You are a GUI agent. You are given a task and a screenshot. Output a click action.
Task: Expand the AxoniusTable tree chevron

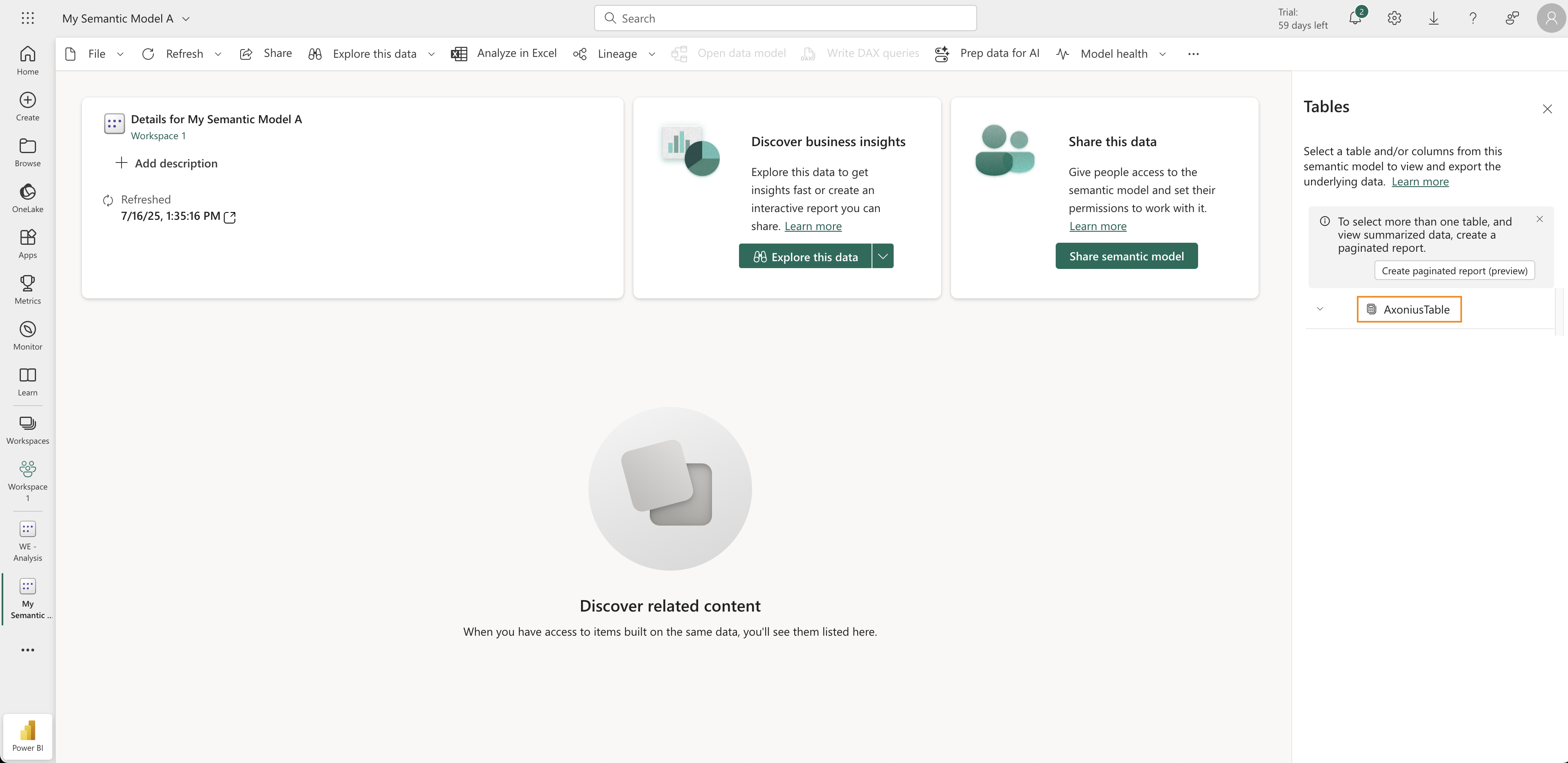click(x=1320, y=309)
